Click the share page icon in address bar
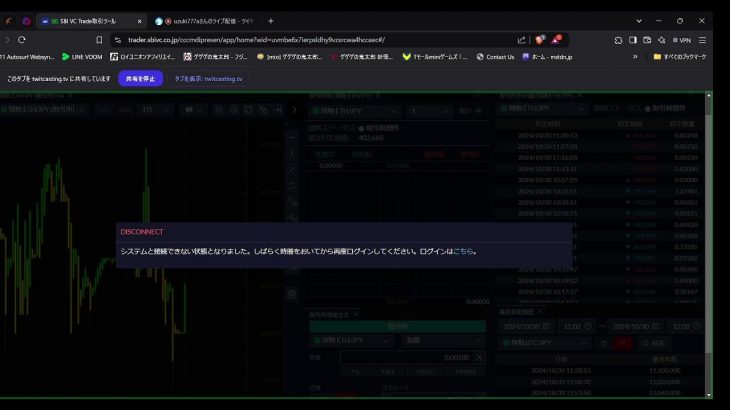Screen dimensions: 730x410 [x=521, y=40]
